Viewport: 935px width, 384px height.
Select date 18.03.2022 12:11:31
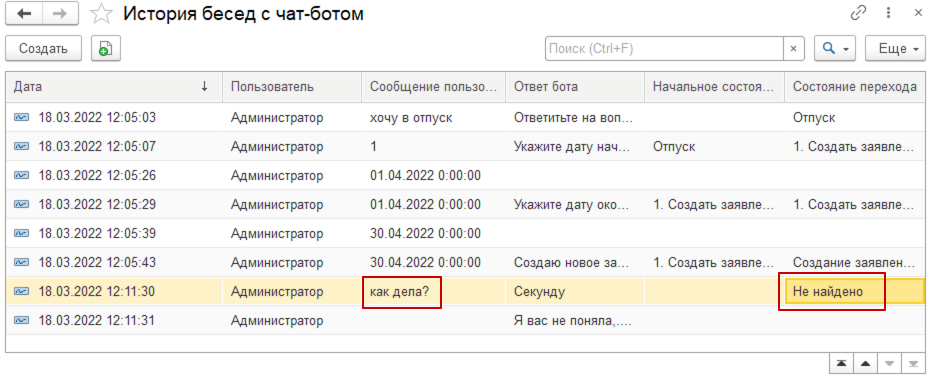click(97, 320)
